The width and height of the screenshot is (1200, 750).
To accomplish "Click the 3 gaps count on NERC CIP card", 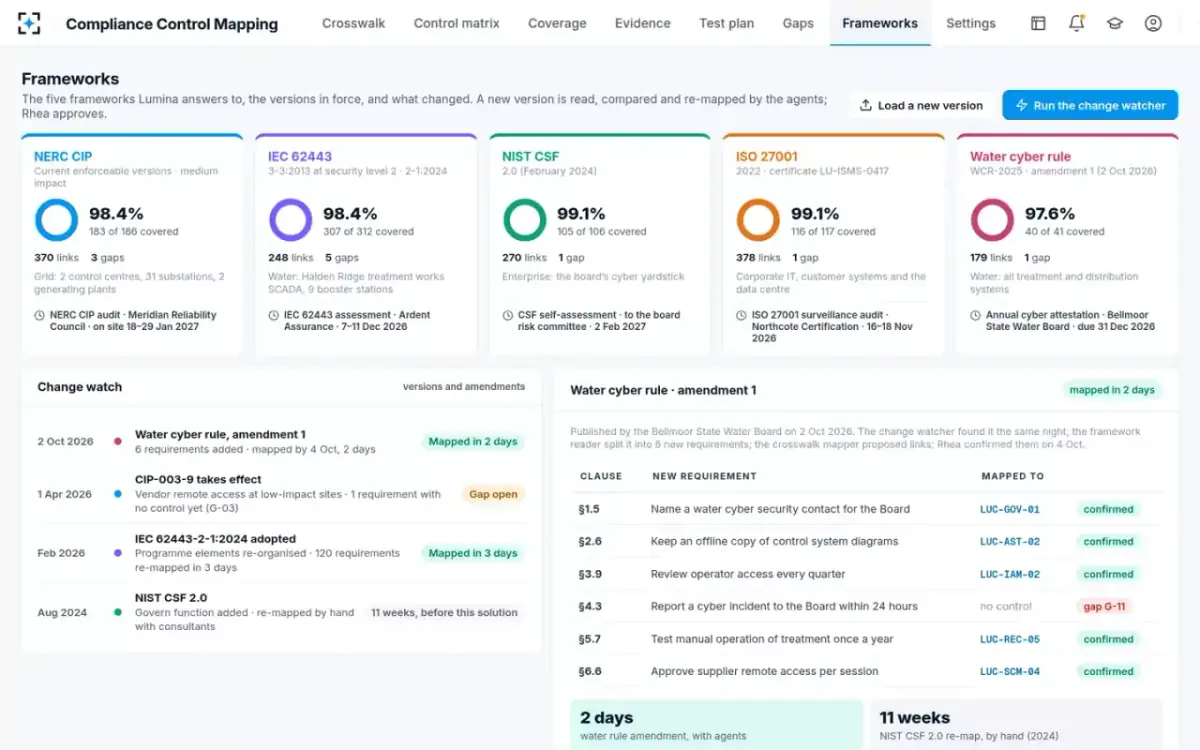I will point(108,258).
